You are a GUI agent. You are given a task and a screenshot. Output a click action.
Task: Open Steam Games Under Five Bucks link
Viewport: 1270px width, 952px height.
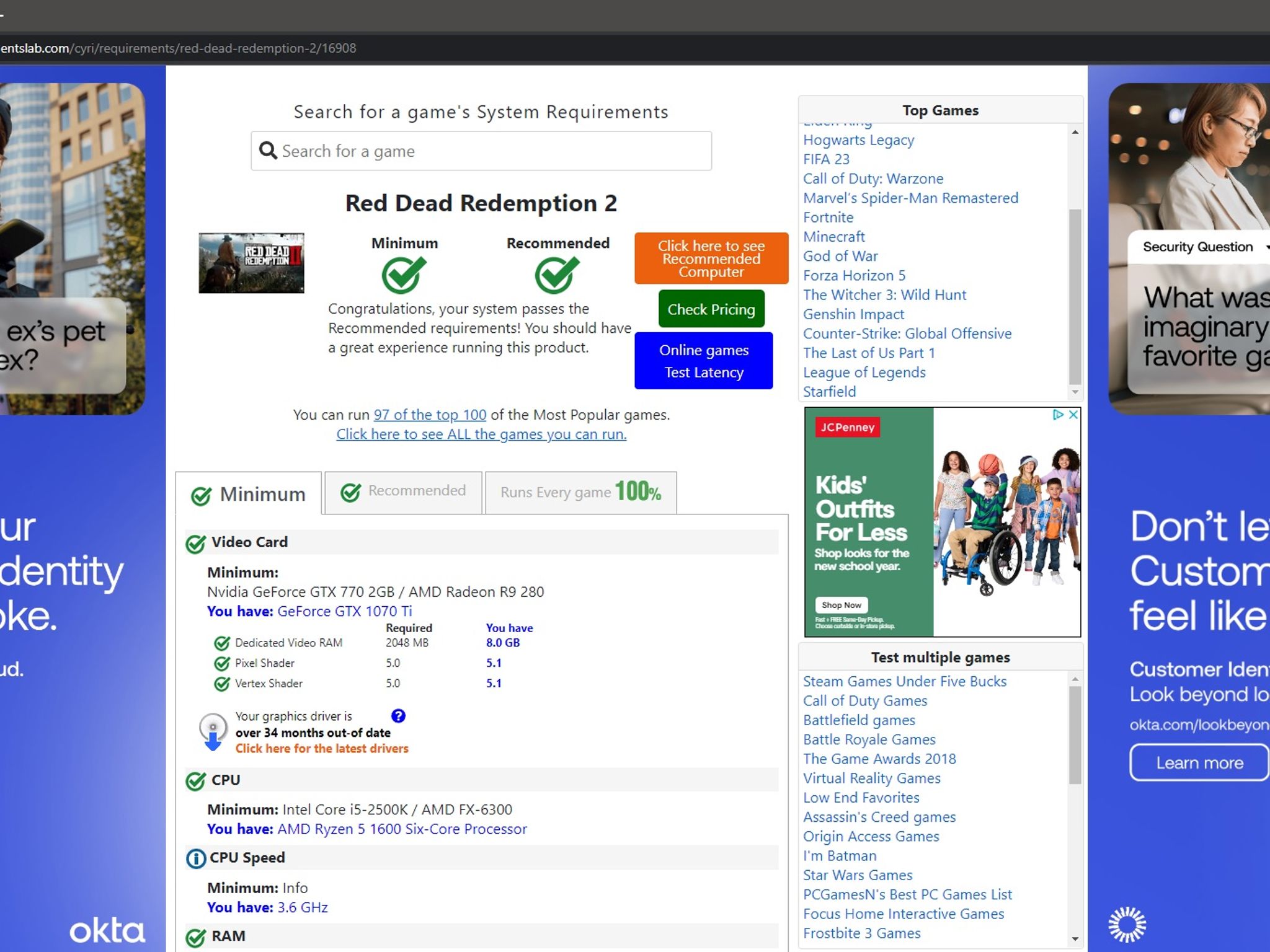[905, 681]
